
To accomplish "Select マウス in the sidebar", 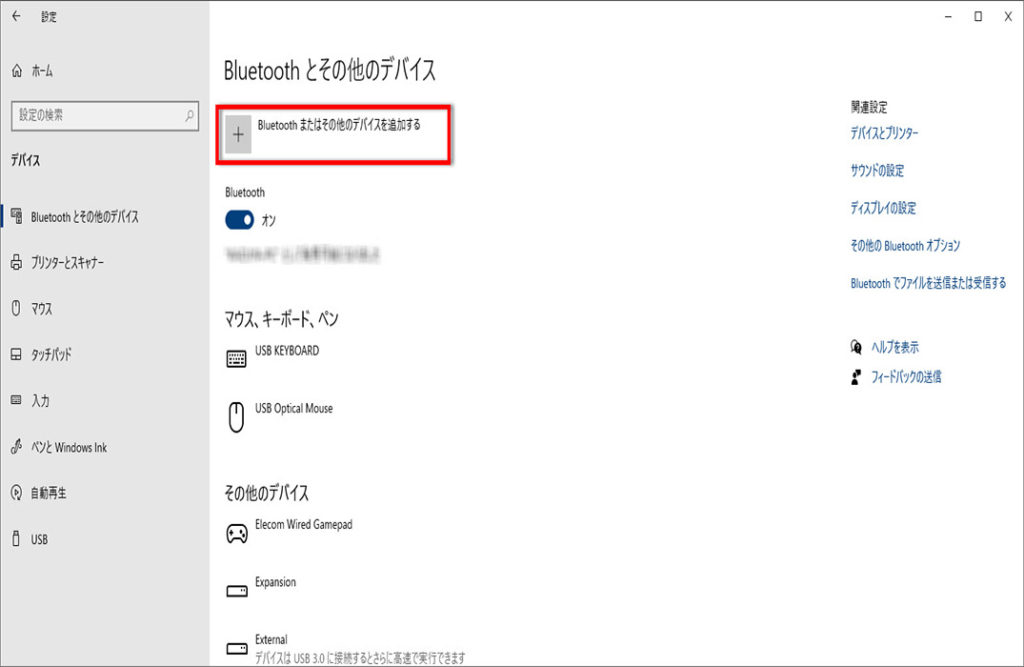I will tap(41, 309).
